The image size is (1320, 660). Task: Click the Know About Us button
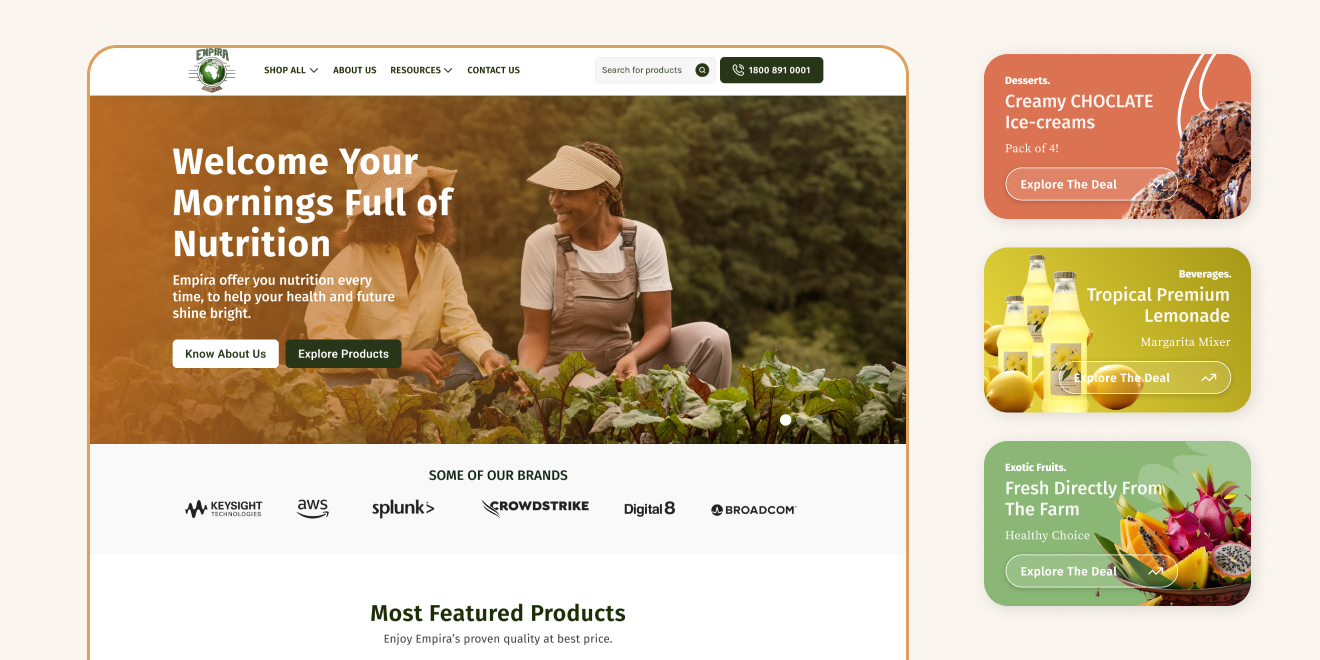tap(226, 354)
